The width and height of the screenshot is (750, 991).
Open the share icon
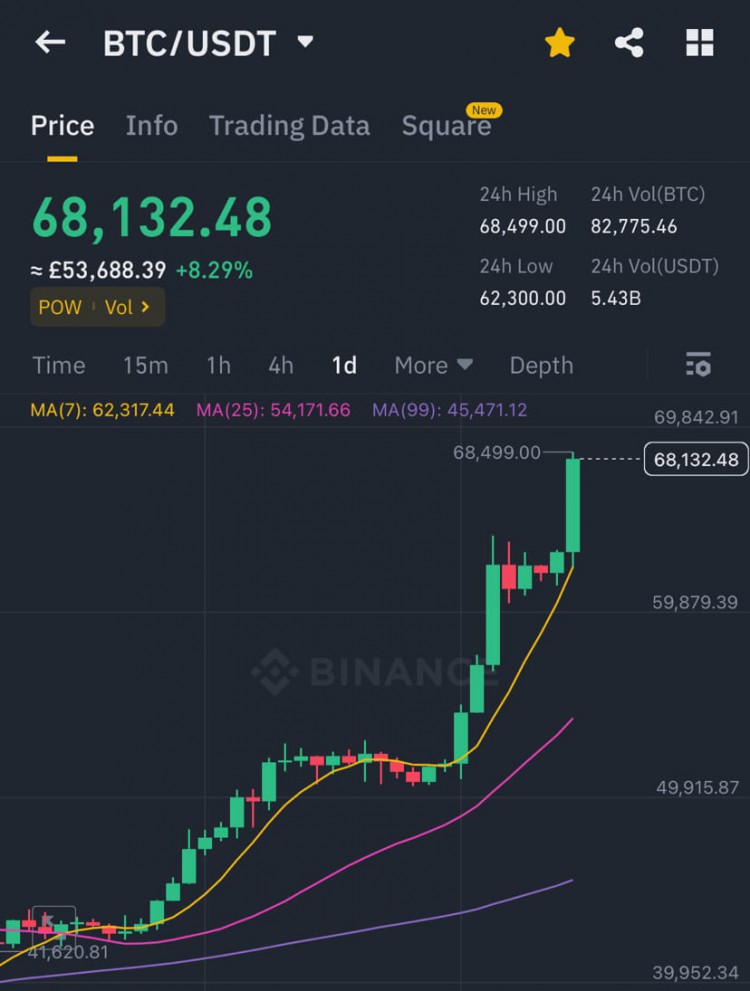pos(629,43)
